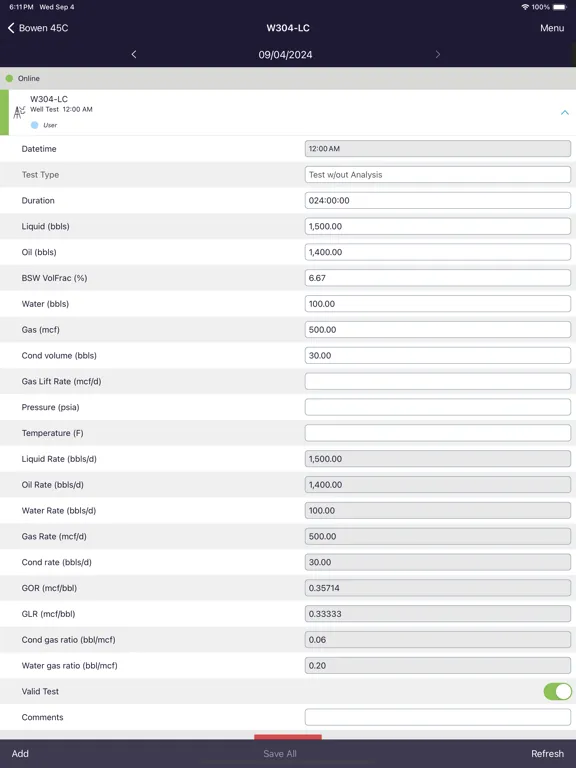Click the Pressure (psia) input field
The height and width of the screenshot is (768, 576).
pos(437,407)
